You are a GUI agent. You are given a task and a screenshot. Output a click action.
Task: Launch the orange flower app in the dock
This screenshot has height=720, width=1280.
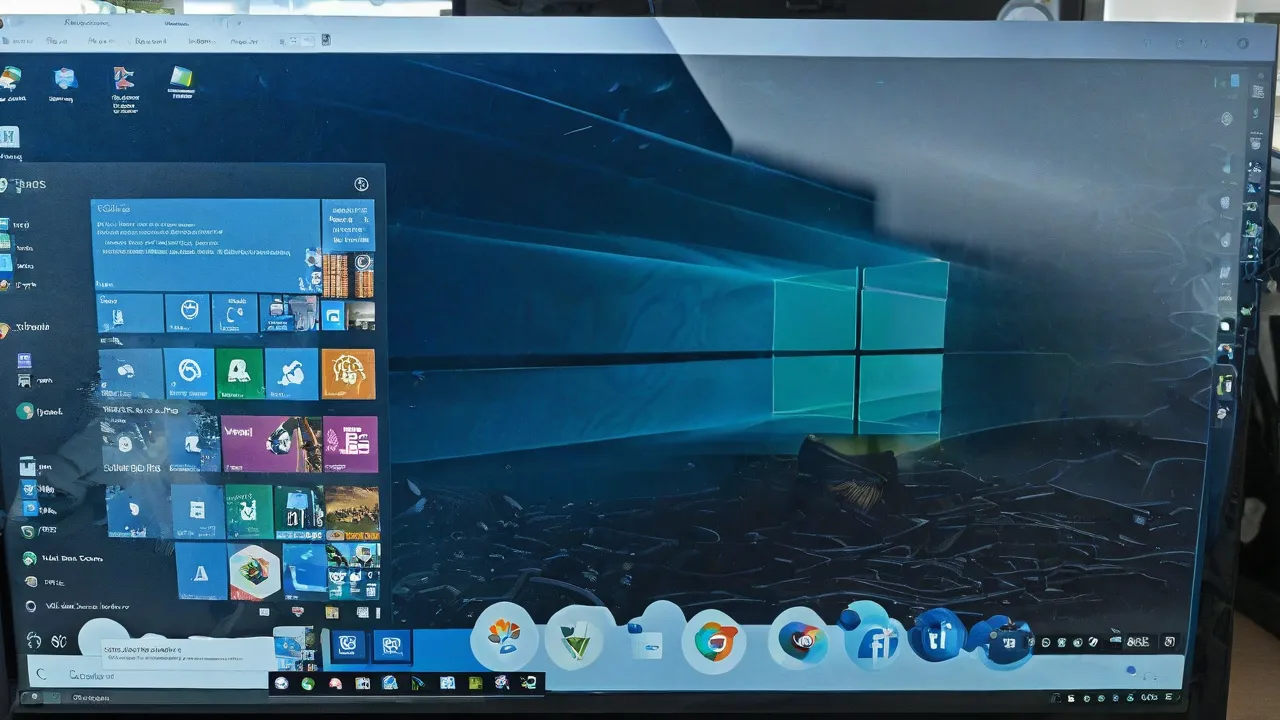[503, 636]
